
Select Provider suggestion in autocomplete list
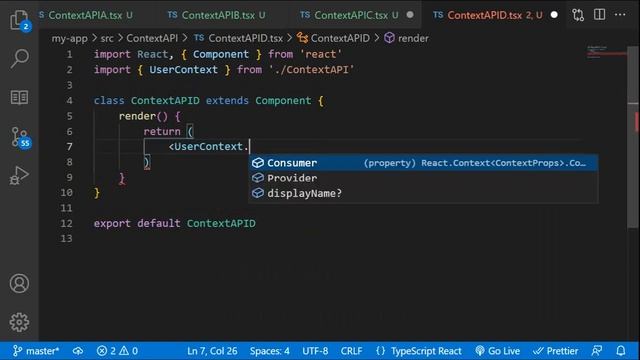point(423,178)
